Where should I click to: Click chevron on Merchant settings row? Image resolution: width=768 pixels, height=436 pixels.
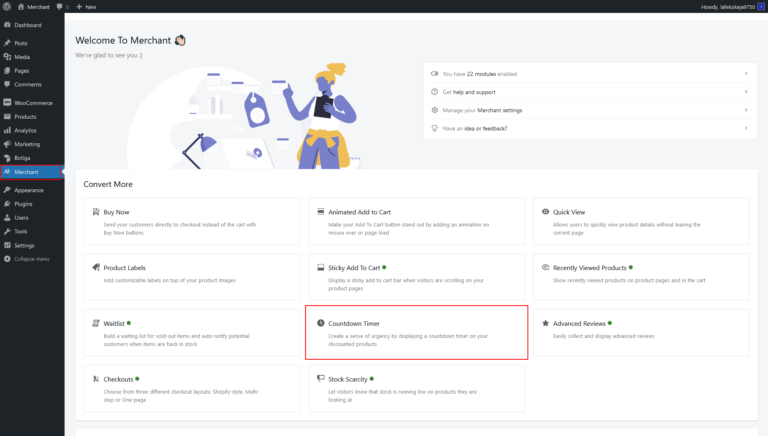coord(746,110)
